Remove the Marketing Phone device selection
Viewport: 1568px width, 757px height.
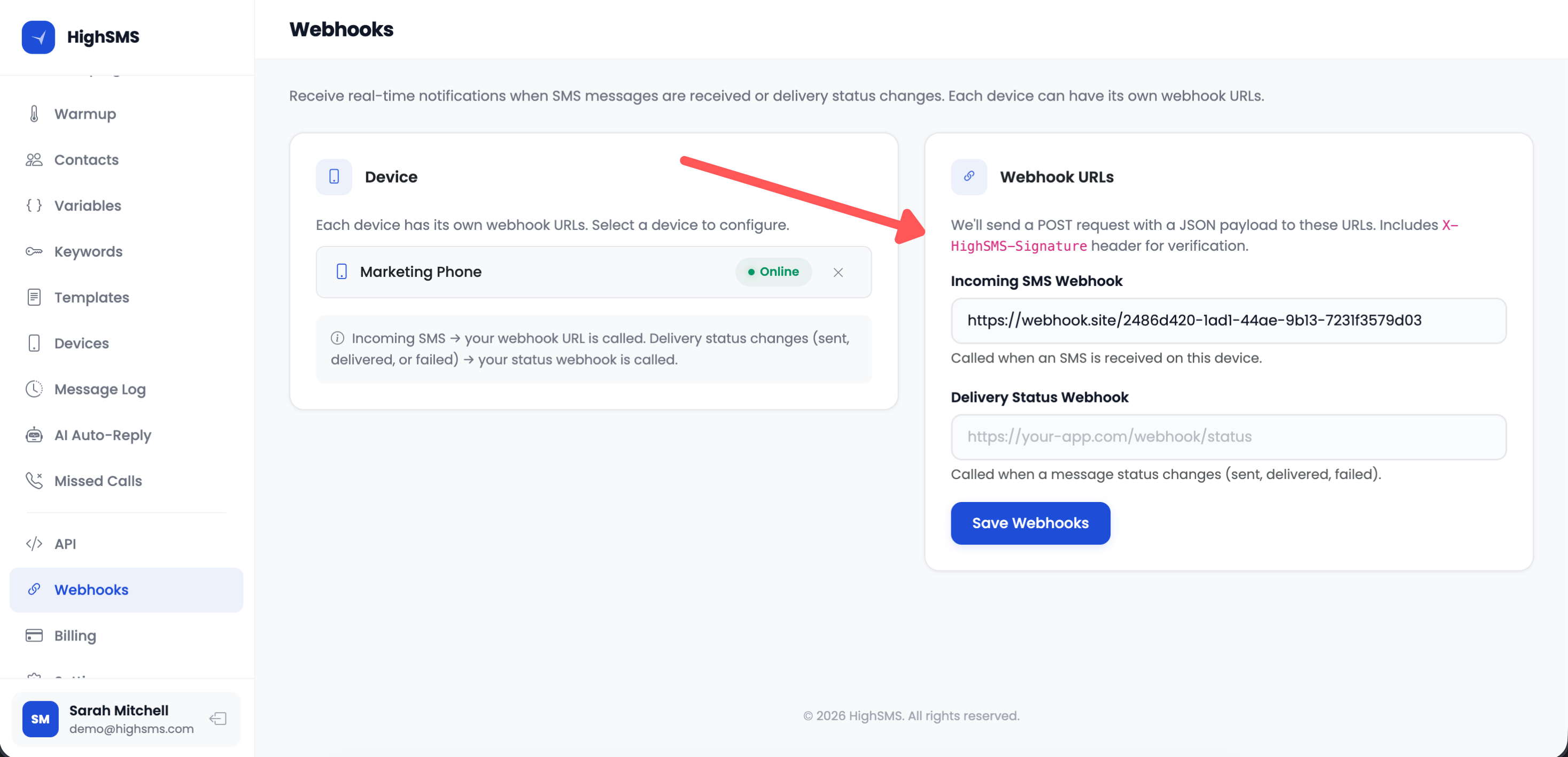pyautogui.click(x=838, y=272)
